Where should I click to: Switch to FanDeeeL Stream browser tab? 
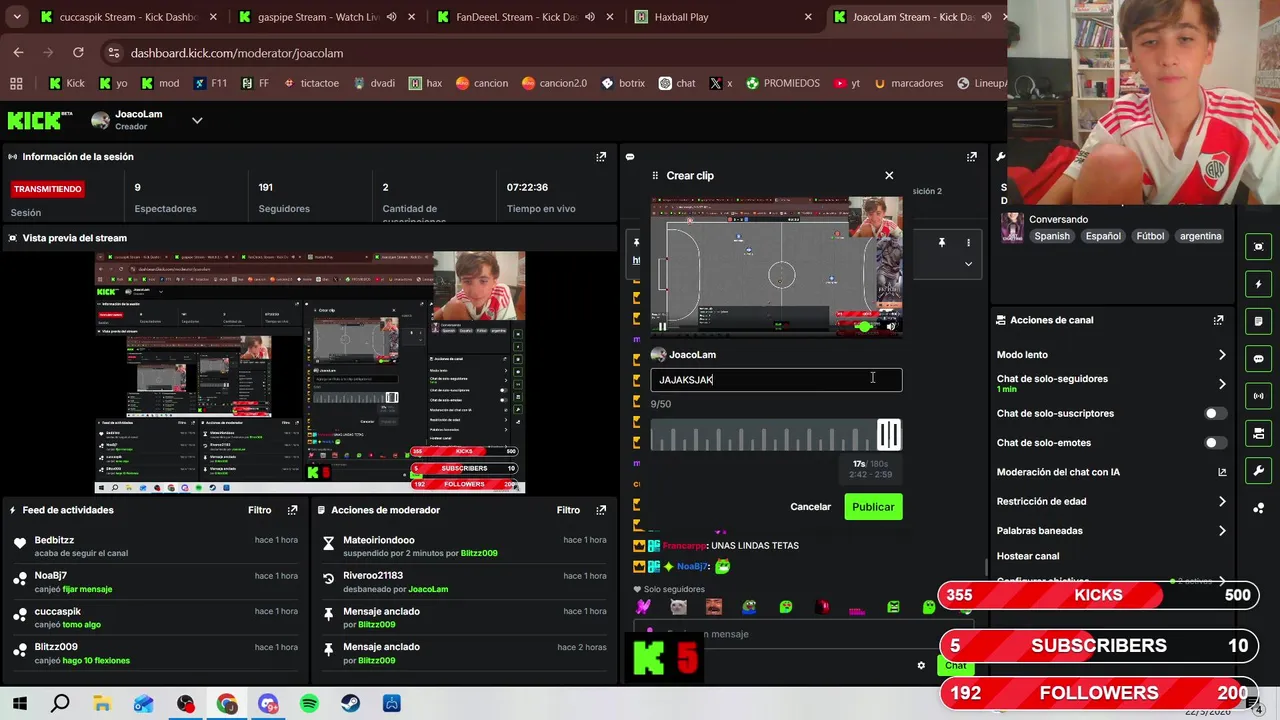click(x=514, y=17)
